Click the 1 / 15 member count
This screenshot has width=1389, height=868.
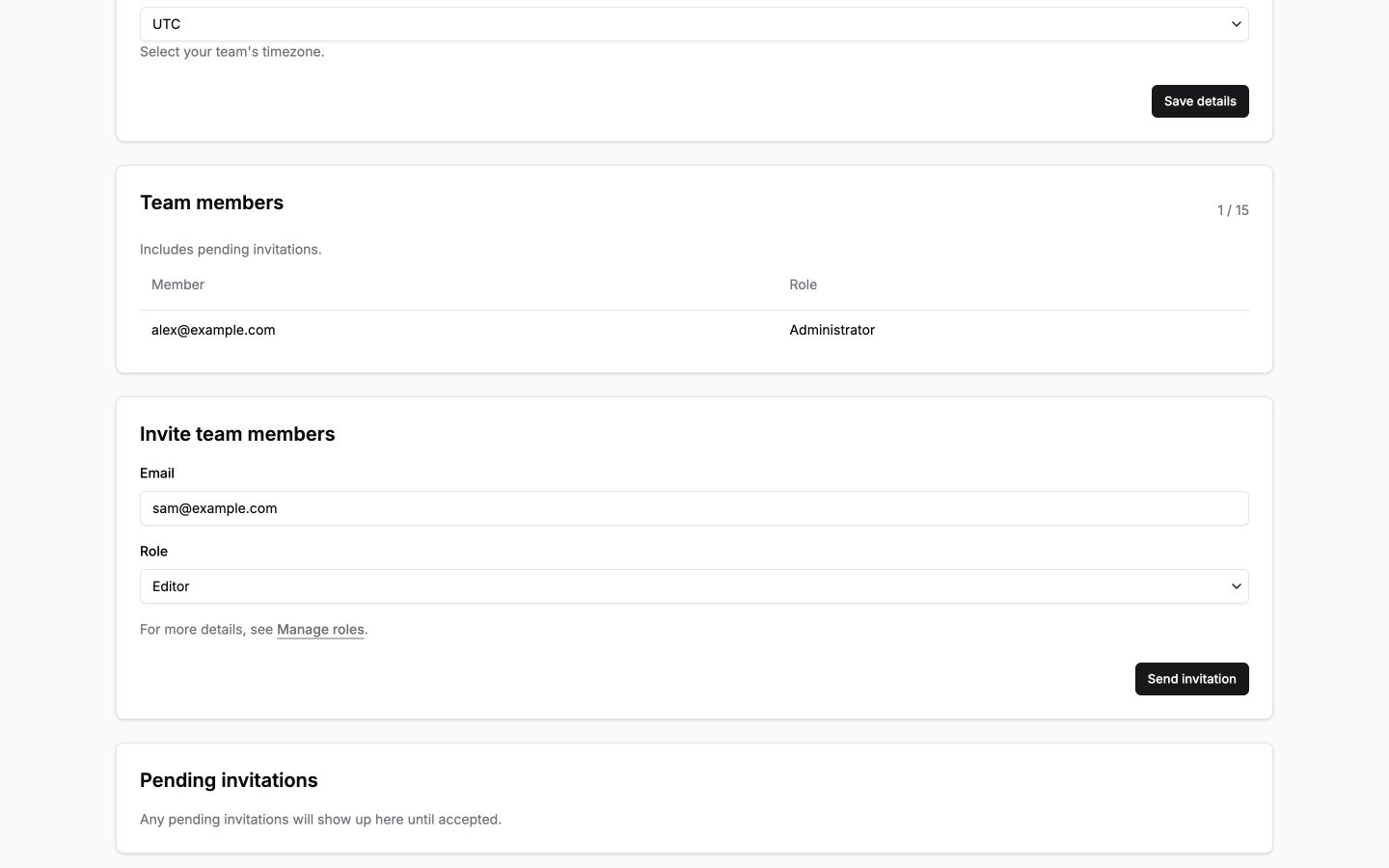1233,210
